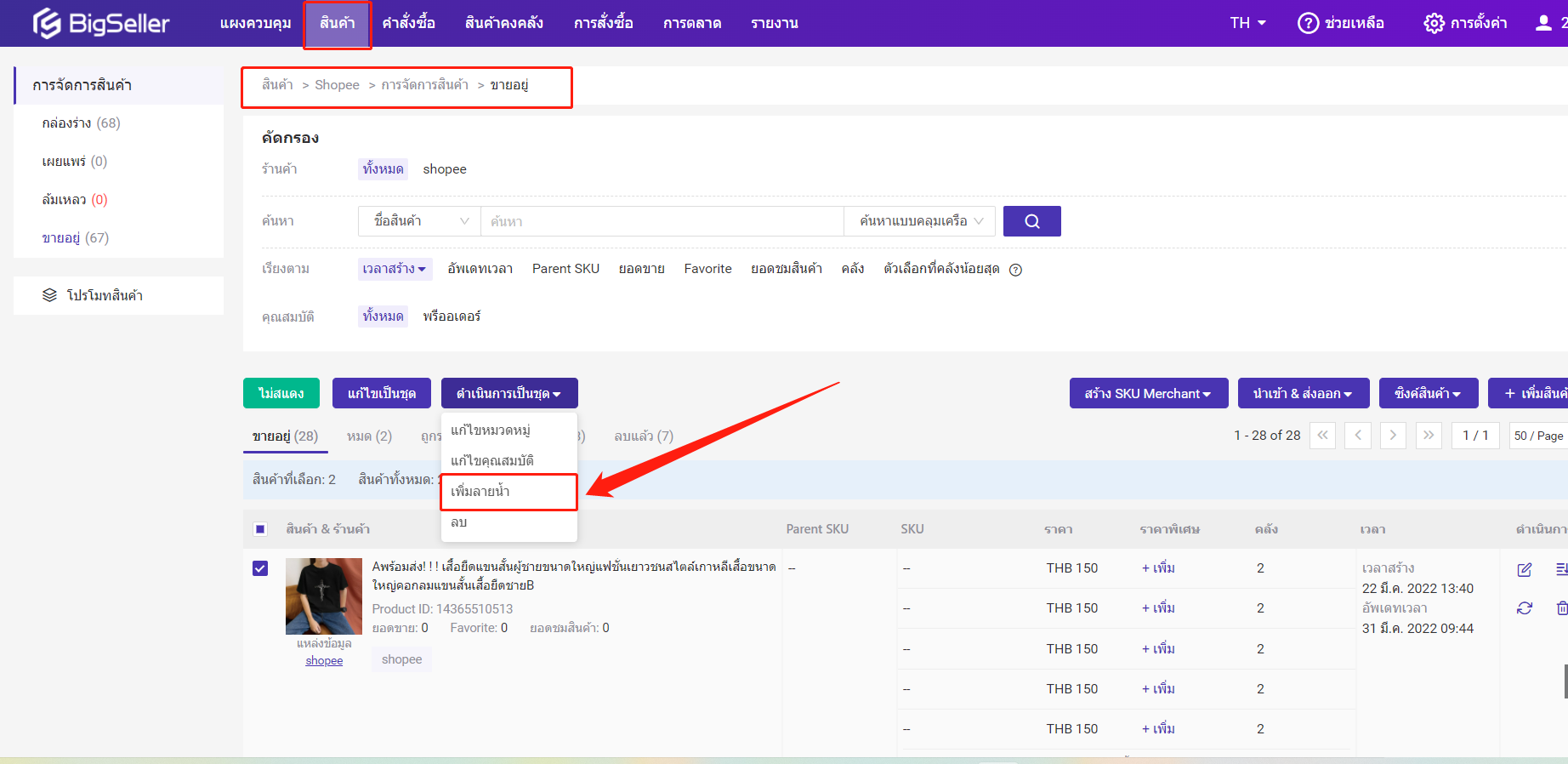Open the สร้าง SKU Merchant dropdown
Image resolution: width=1568 pixels, height=764 pixels.
(1148, 393)
